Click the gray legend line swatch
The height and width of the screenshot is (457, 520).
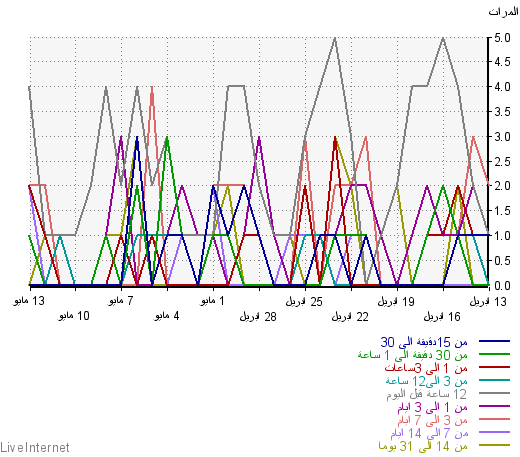coord(494,393)
